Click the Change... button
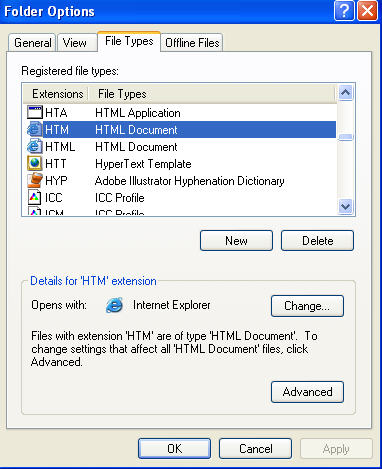Image resolution: width=382 pixels, height=469 pixels. (x=307, y=306)
